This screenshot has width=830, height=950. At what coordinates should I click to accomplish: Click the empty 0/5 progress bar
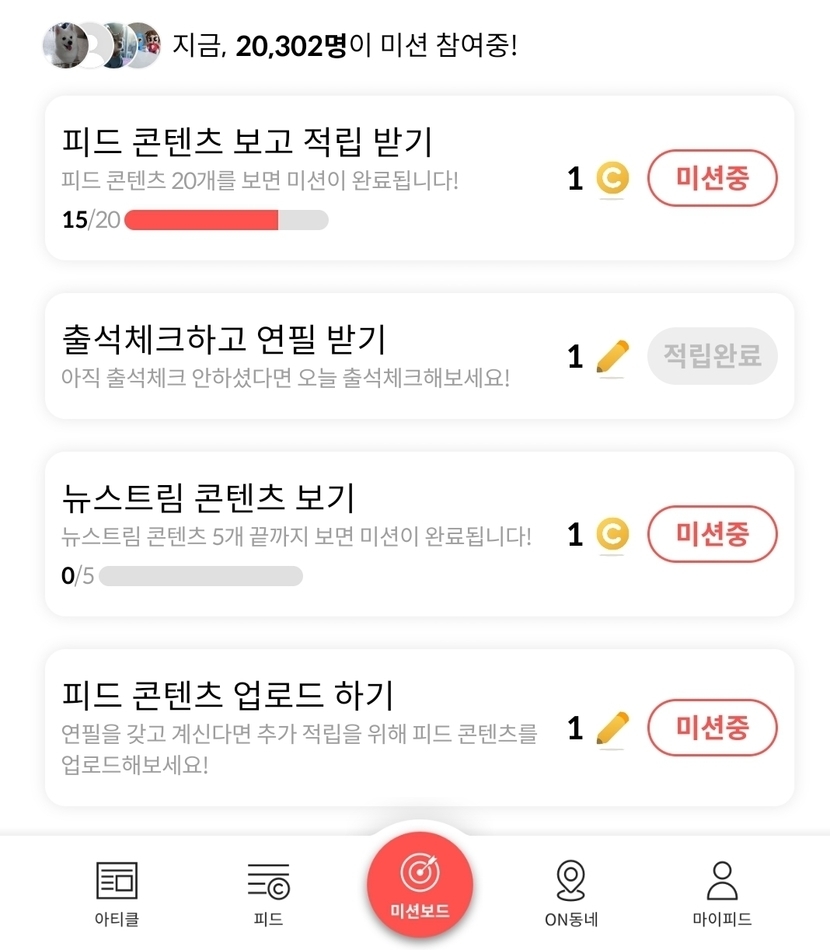point(200,576)
